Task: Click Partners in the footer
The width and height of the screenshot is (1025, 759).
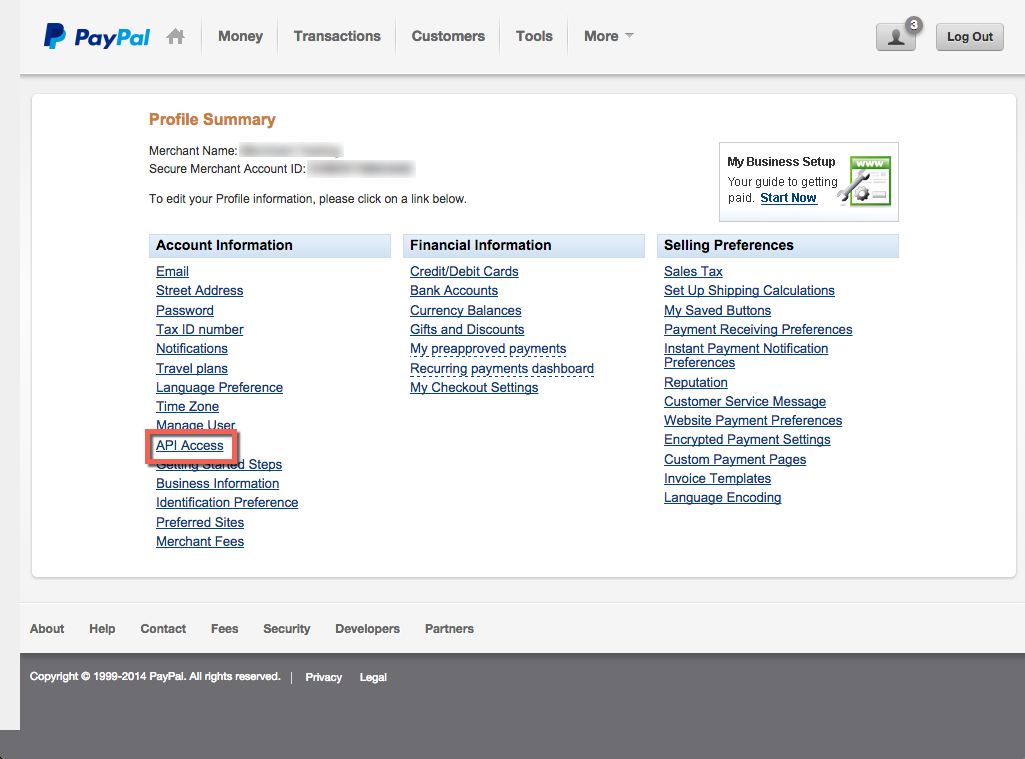Action: tap(449, 629)
